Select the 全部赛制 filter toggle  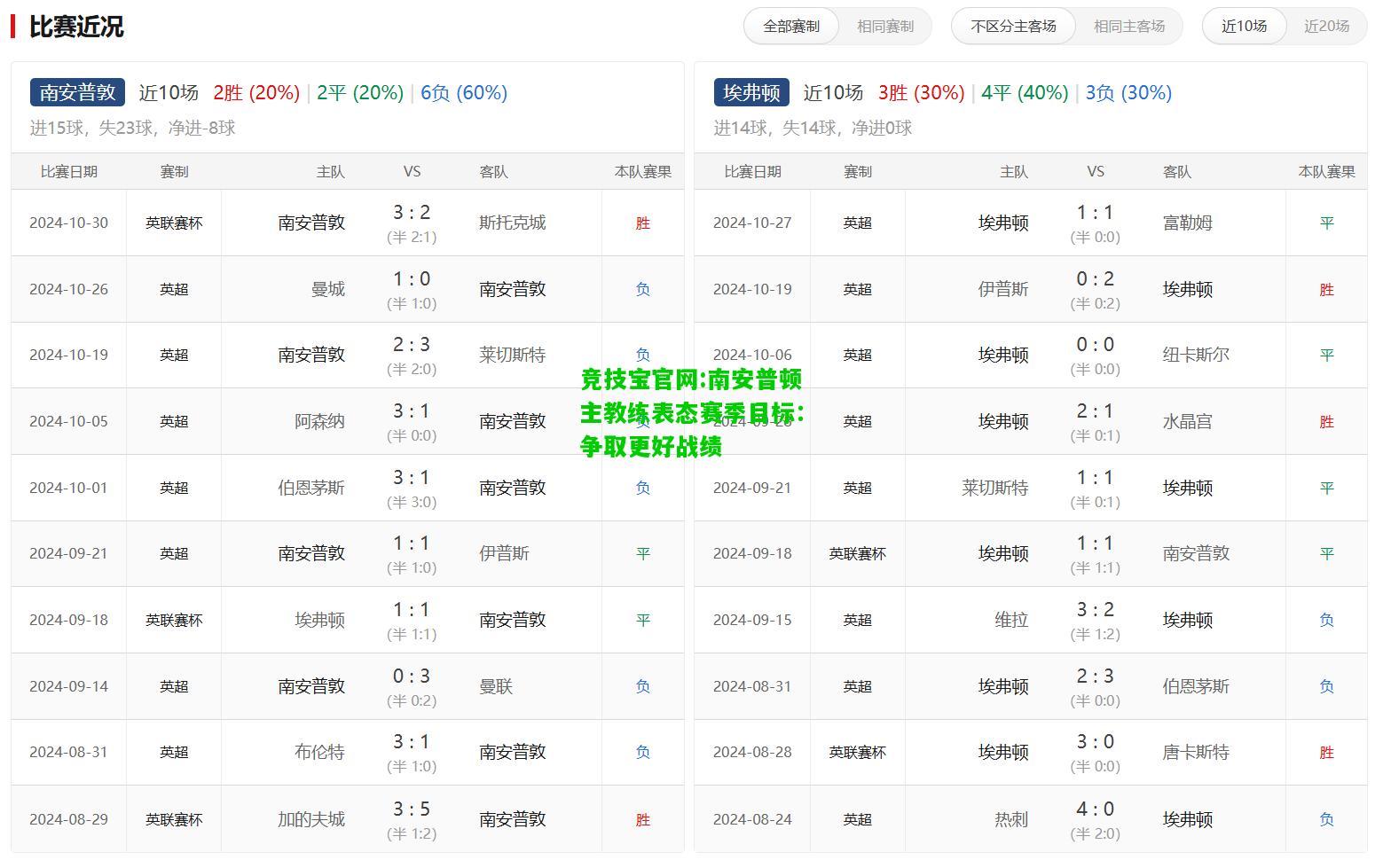791,27
